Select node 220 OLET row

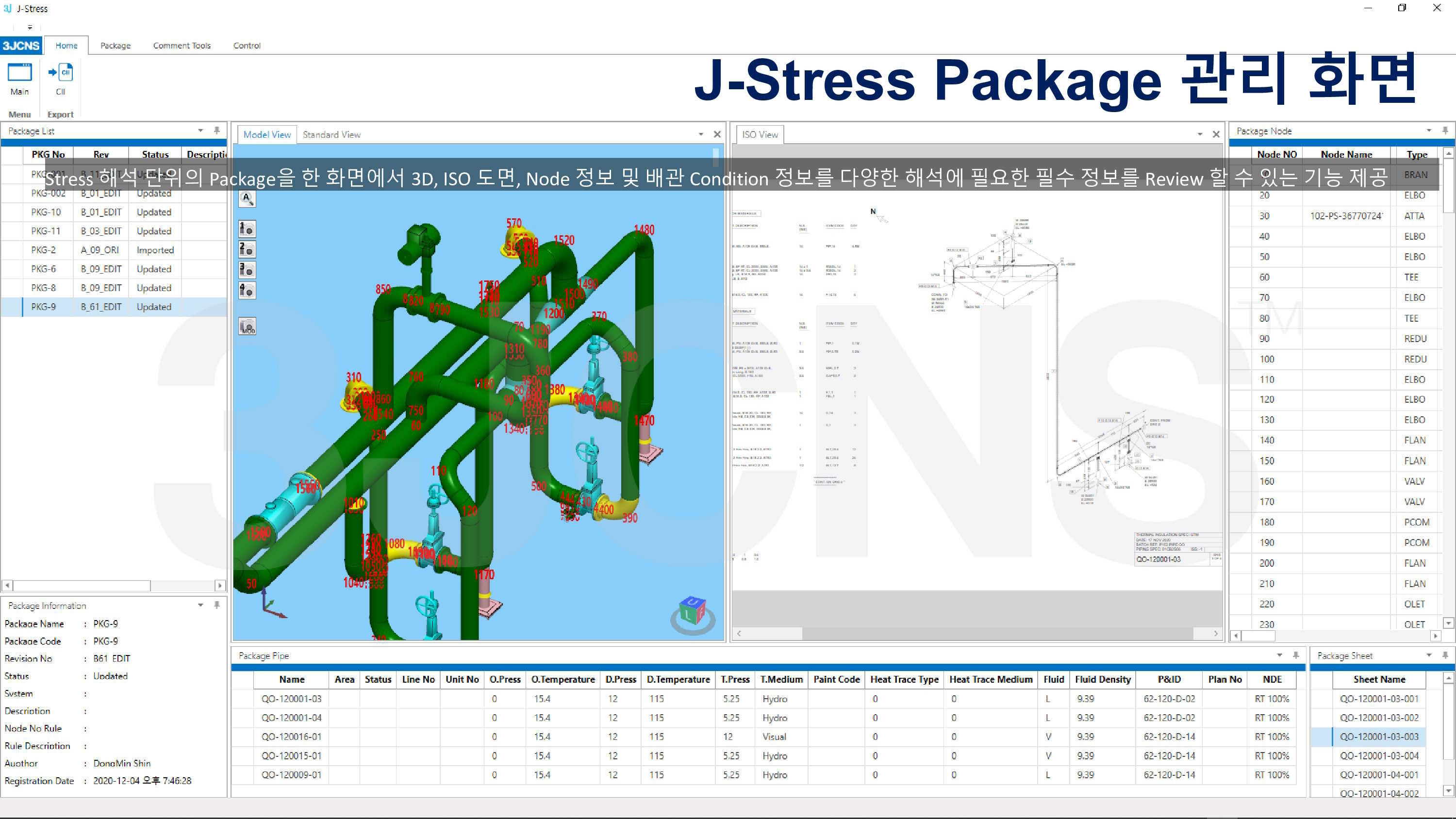(1336, 604)
